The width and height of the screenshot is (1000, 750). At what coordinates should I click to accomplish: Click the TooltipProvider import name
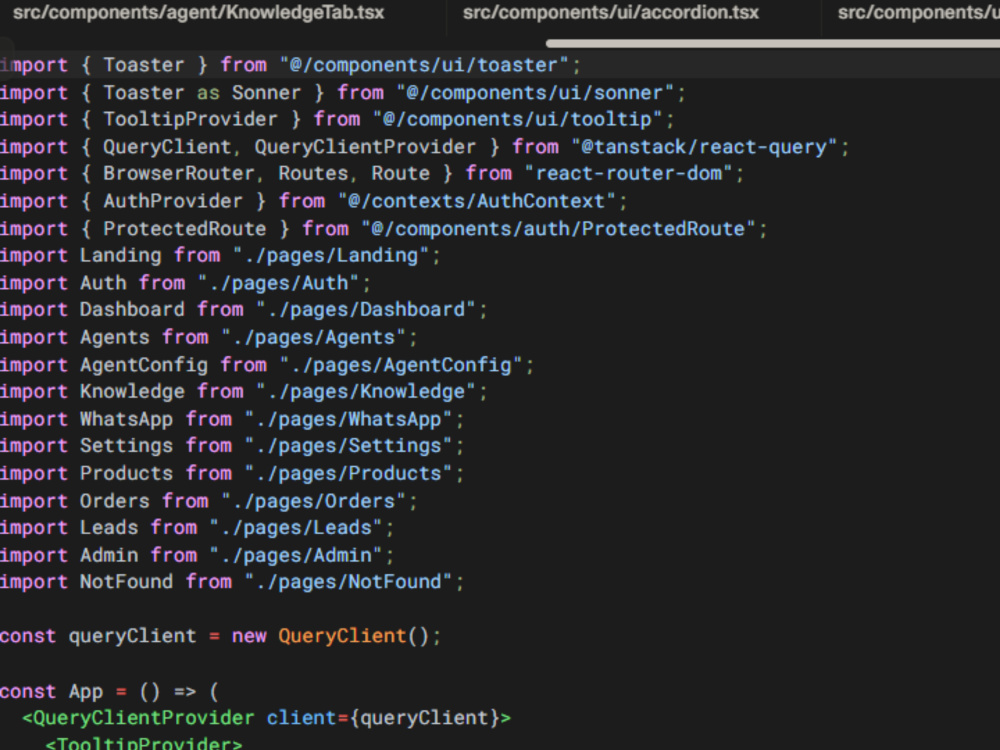(x=190, y=119)
